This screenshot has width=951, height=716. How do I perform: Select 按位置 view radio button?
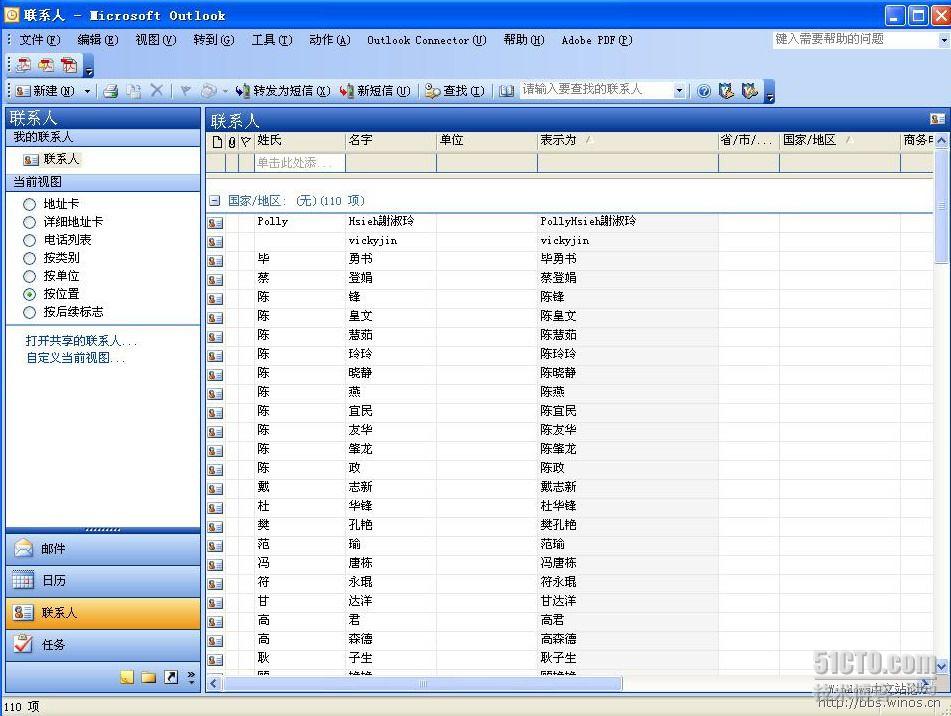coord(29,294)
